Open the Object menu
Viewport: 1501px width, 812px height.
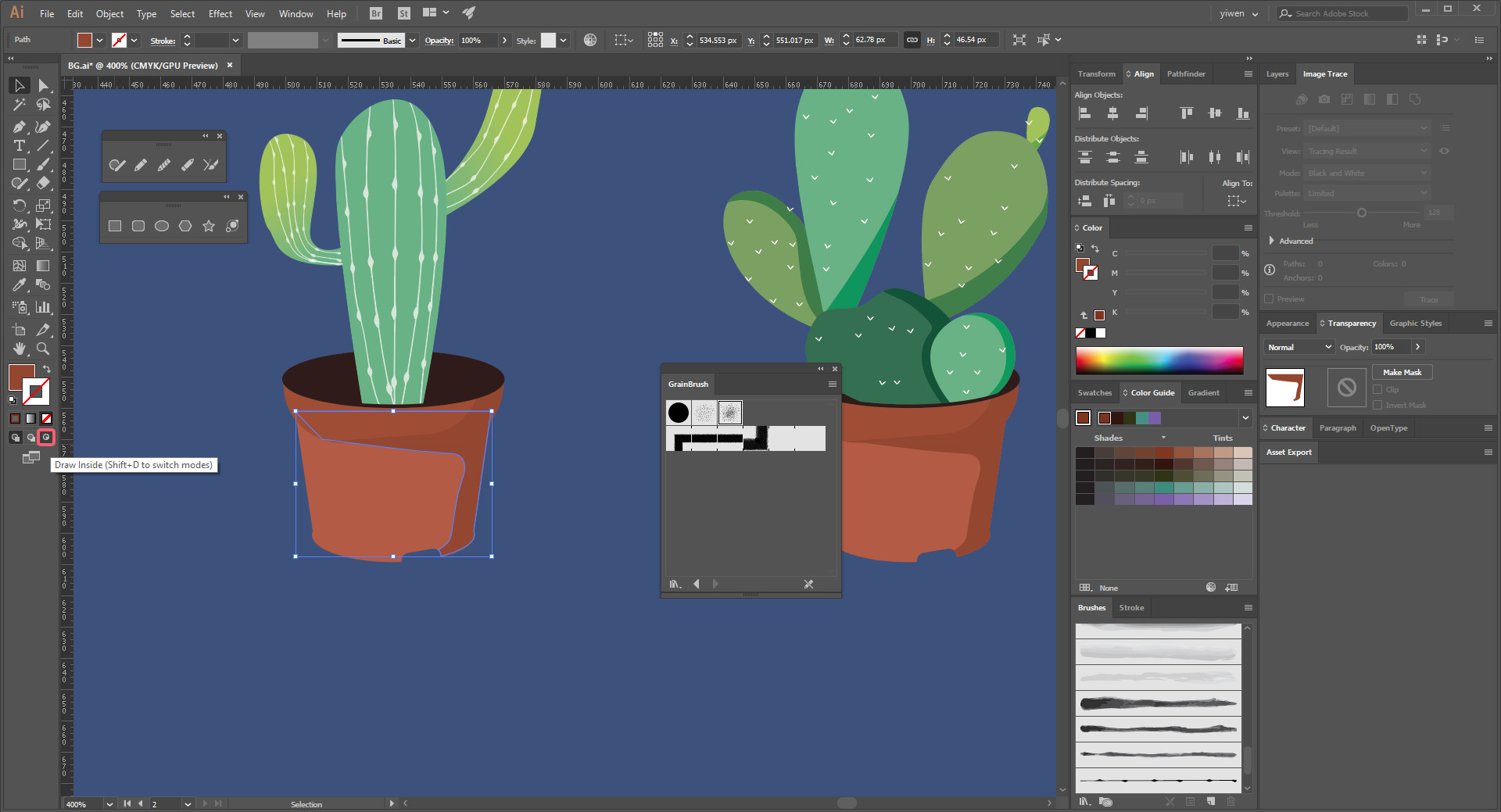[x=109, y=14]
